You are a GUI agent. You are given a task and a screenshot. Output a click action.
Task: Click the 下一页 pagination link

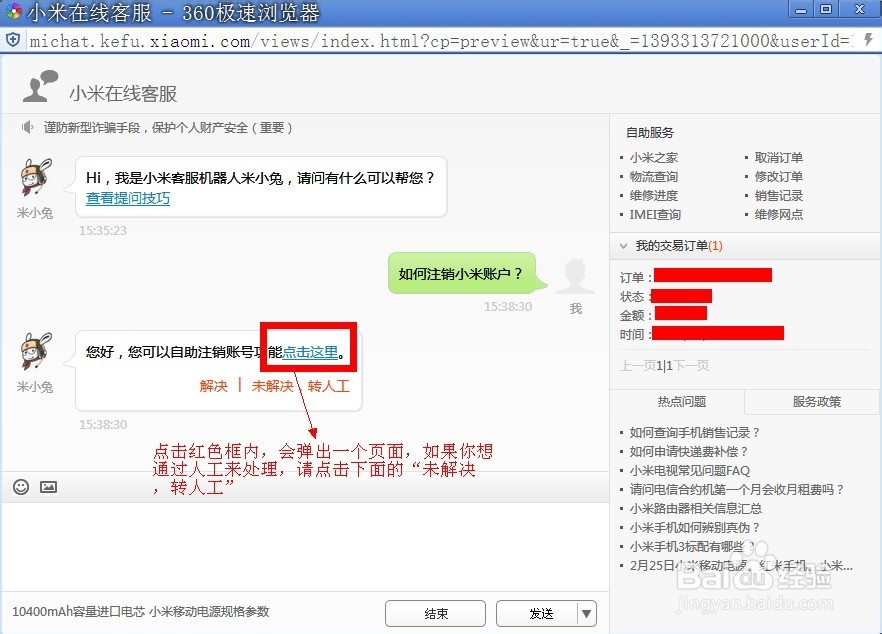click(x=691, y=366)
